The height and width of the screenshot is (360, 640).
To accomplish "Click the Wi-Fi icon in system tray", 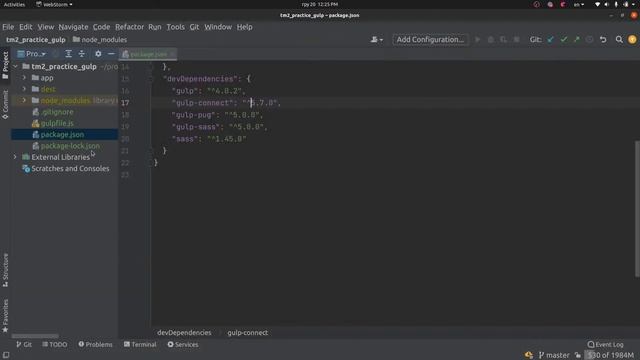I will coord(598,4).
